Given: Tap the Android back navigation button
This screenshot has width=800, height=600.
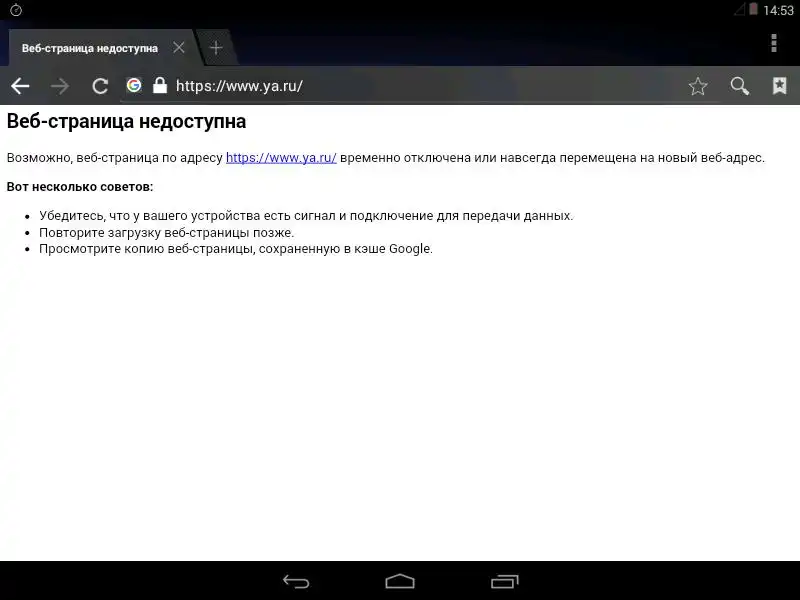Looking at the screenshot, I should pyautogui.click(x=296, y=582).
